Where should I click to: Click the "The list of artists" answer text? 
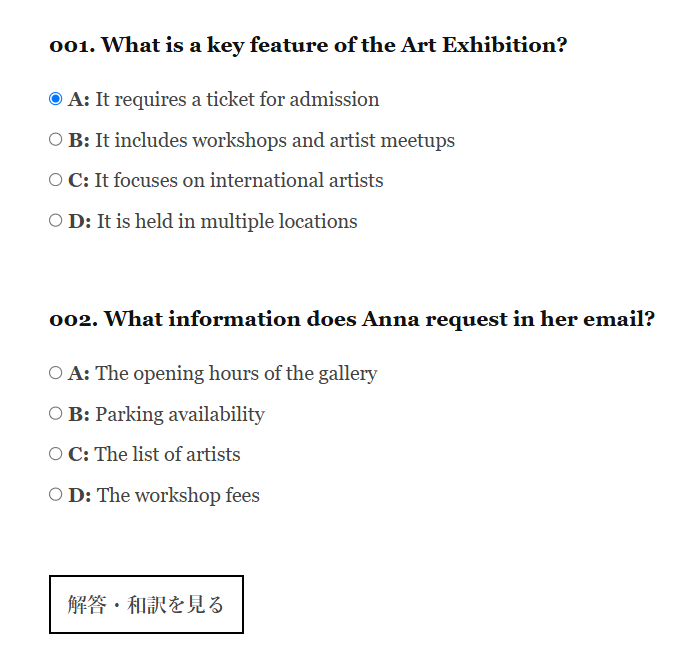click(168, 455)
